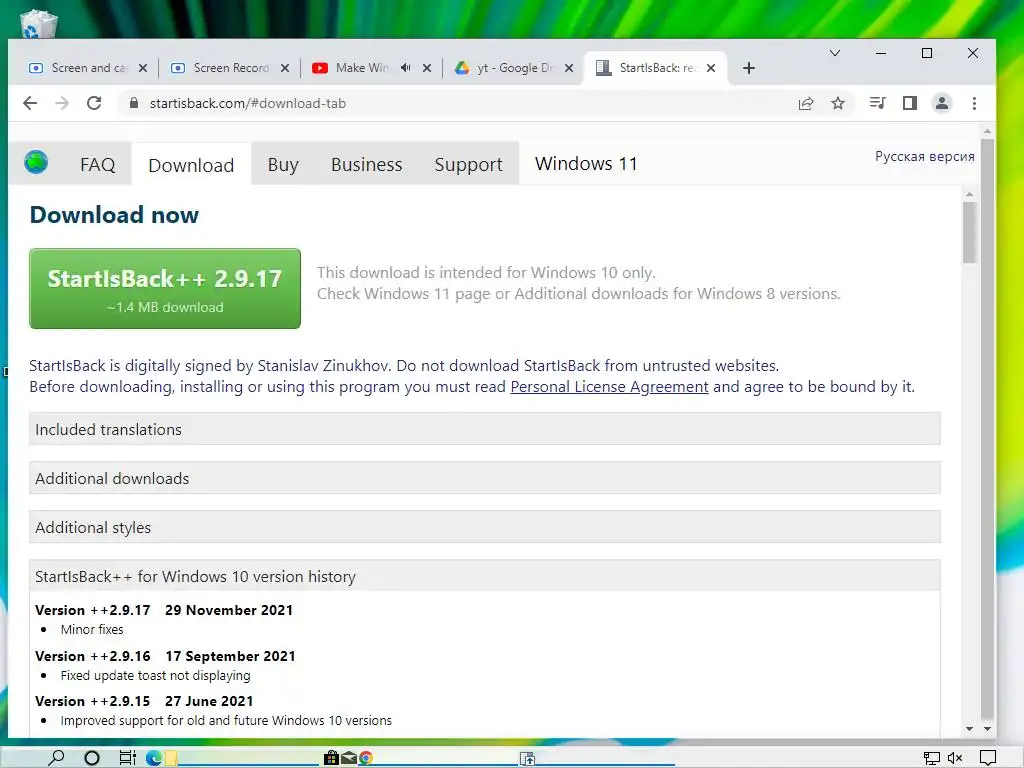Click the browser forward arrow
Image resolution: width=1024 pixels, height=768 pixels.
click(x=62, y=103)
